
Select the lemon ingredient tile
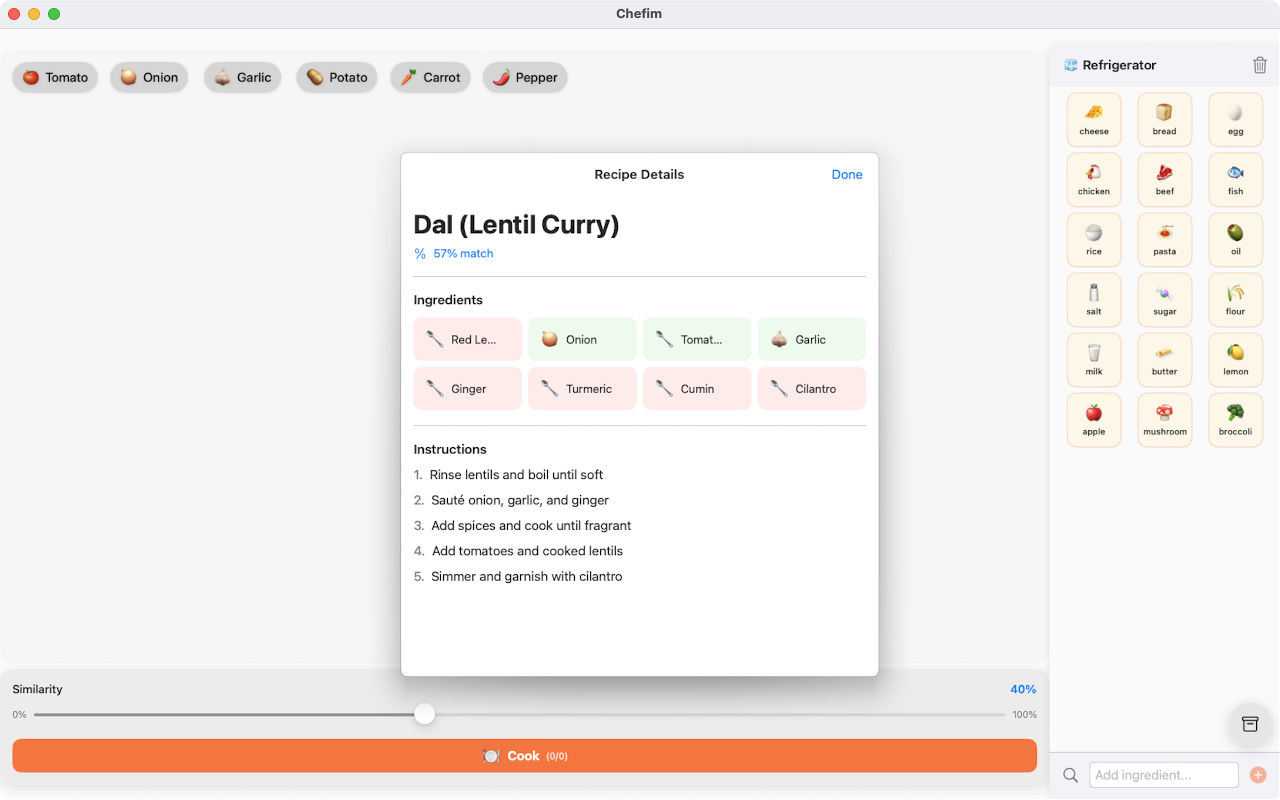tap(1235, 360)
